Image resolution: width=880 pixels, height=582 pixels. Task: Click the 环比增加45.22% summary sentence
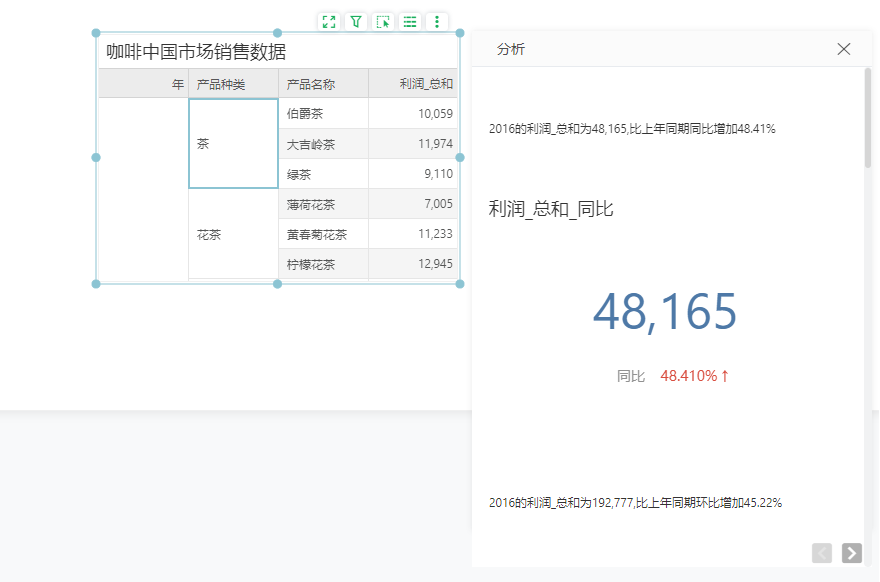(x=635, y=503)
